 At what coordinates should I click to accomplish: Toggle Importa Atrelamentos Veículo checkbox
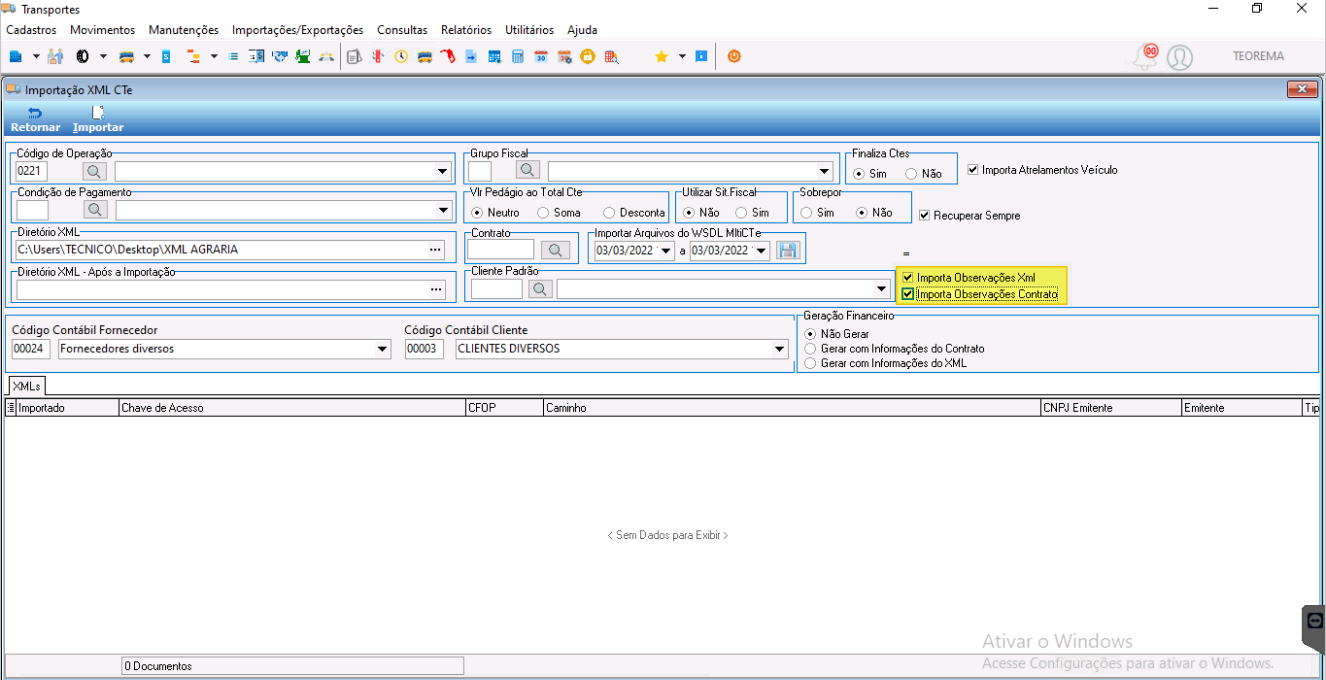[x=972, y=170]
